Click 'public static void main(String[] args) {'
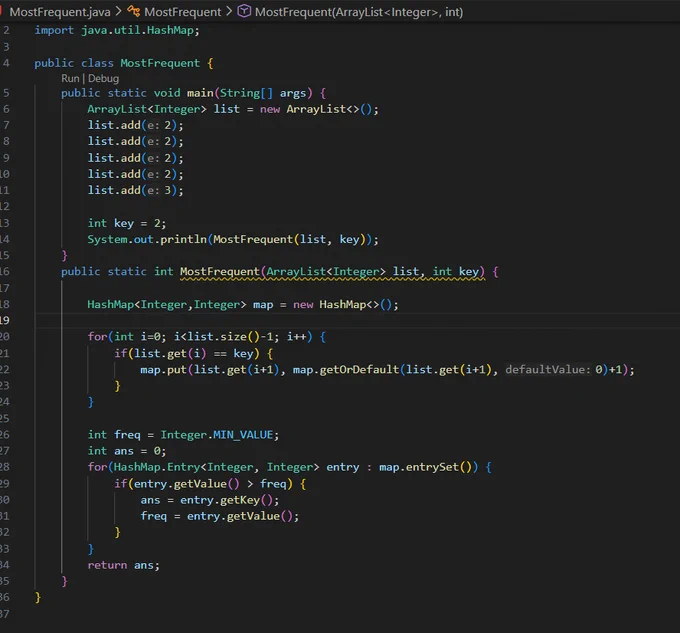This screenshot has width=680, height=633. (193, 93)
